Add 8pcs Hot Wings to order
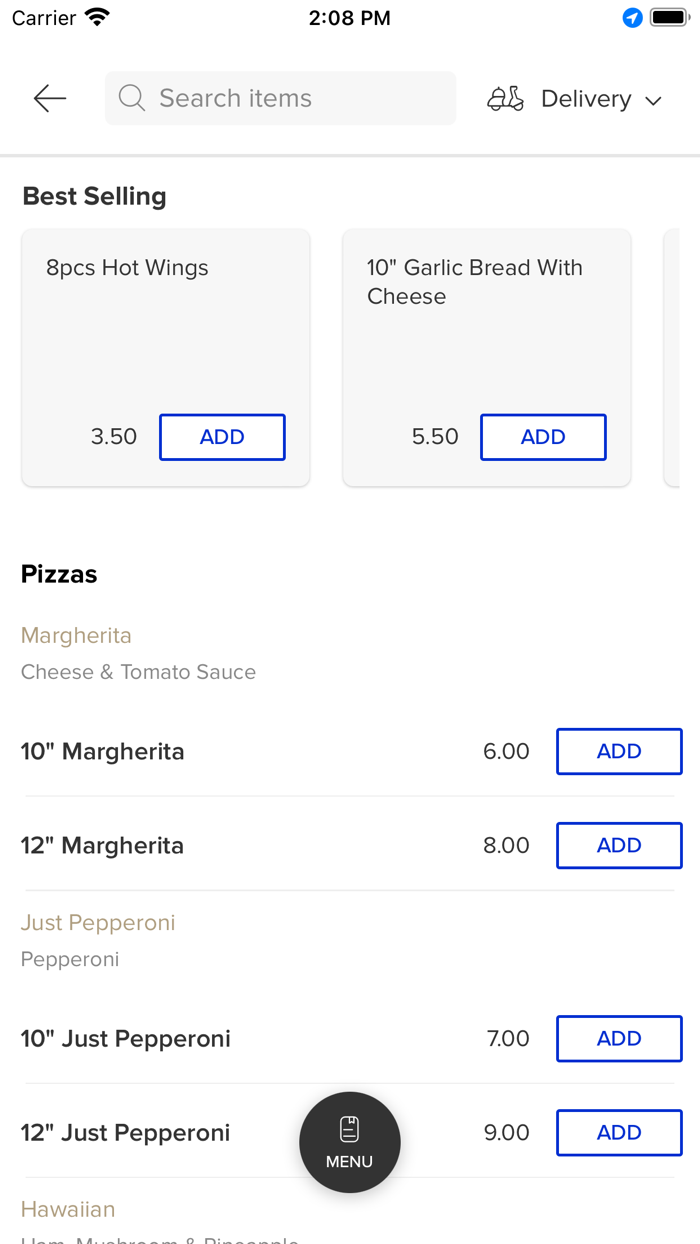The height and width of the screenshot is (1244, 700). [x=222, y=437]
